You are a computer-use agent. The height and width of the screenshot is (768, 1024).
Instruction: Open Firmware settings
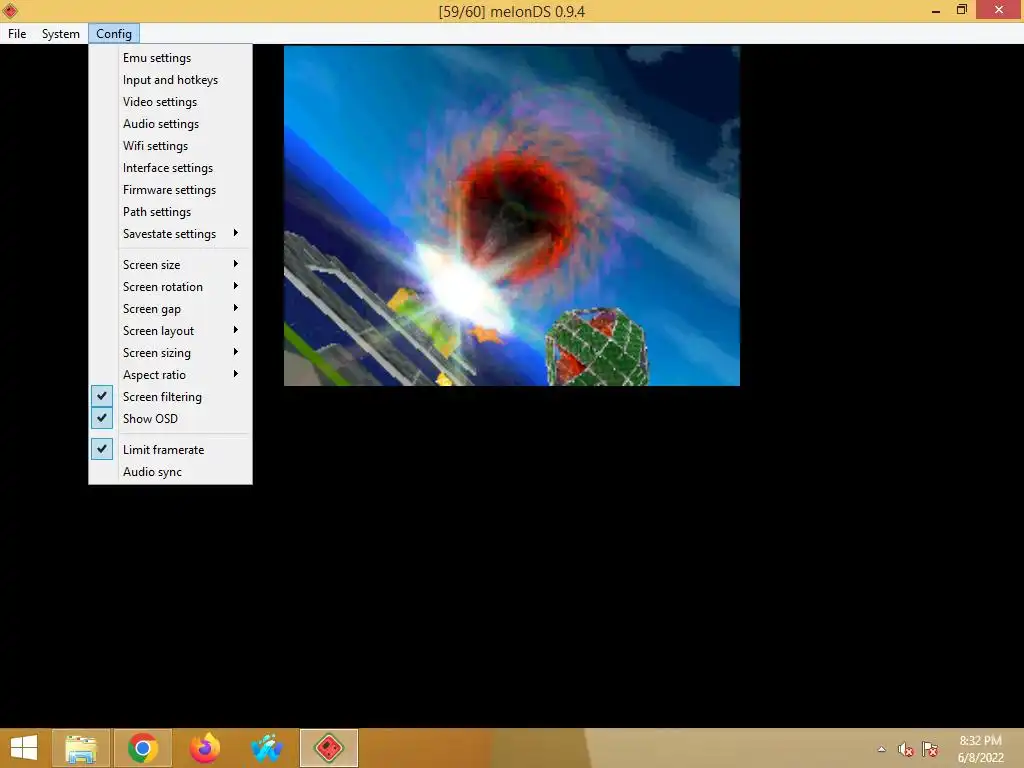point(170,190)
